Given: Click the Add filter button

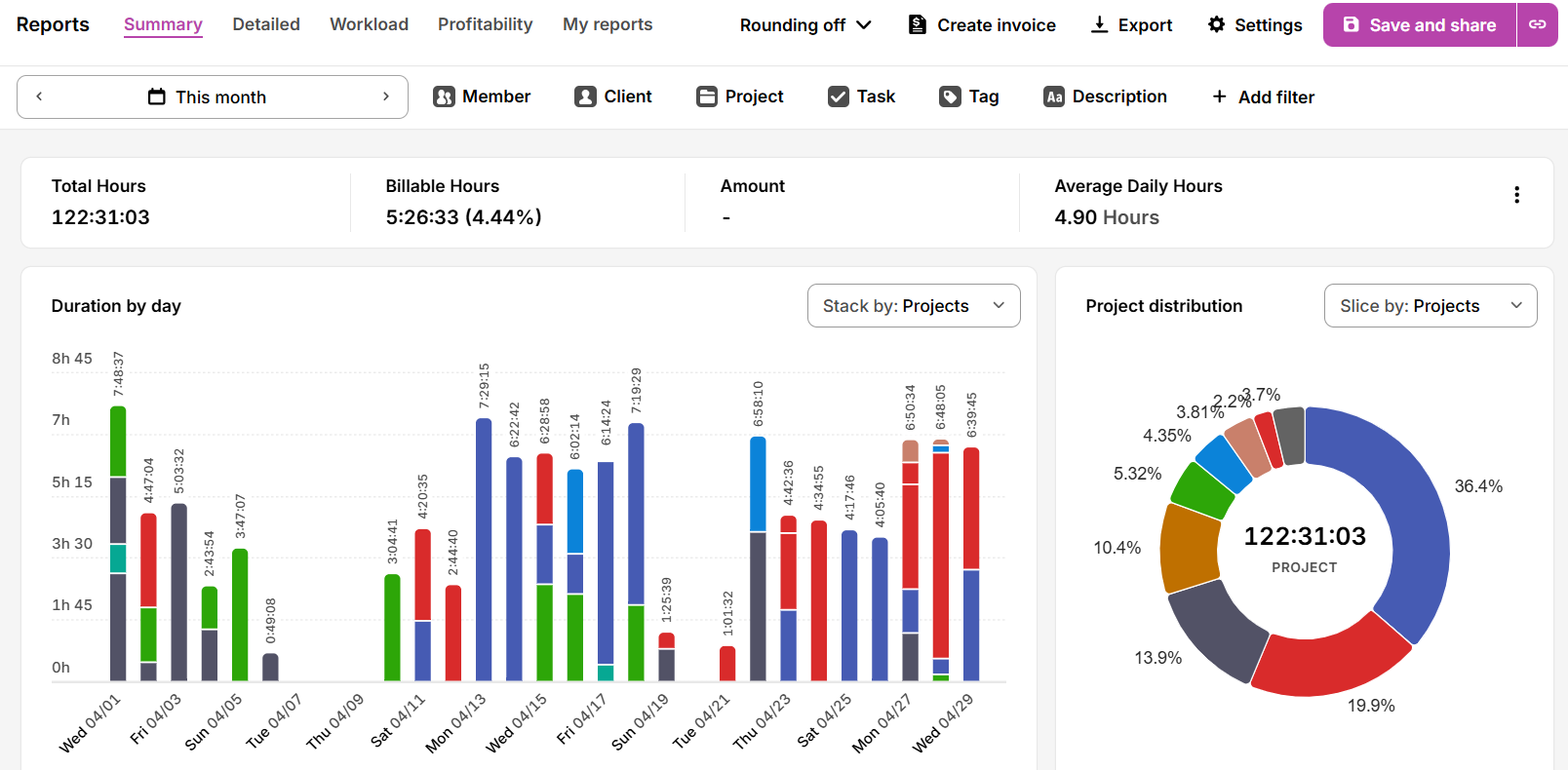Looking at the screenshot, I should coord(1263,96).
